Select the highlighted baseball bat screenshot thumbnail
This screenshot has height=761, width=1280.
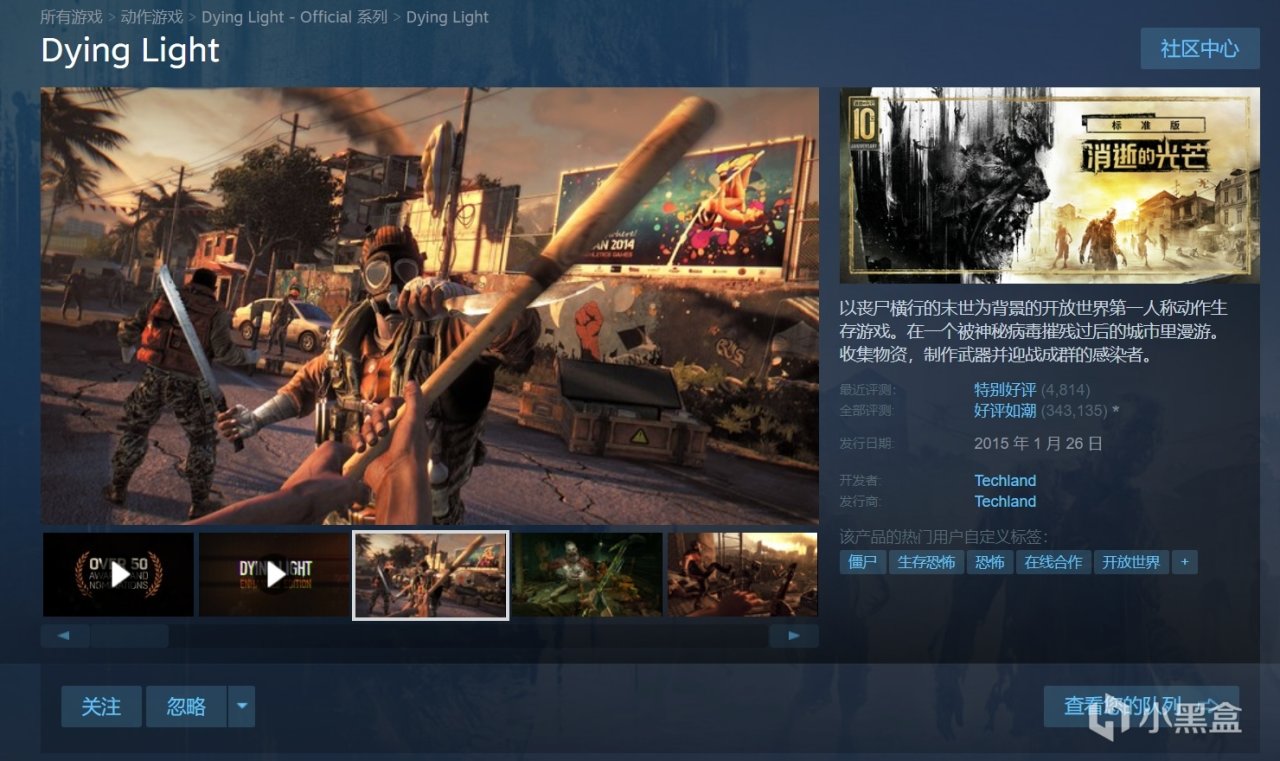tap(431, 575)
